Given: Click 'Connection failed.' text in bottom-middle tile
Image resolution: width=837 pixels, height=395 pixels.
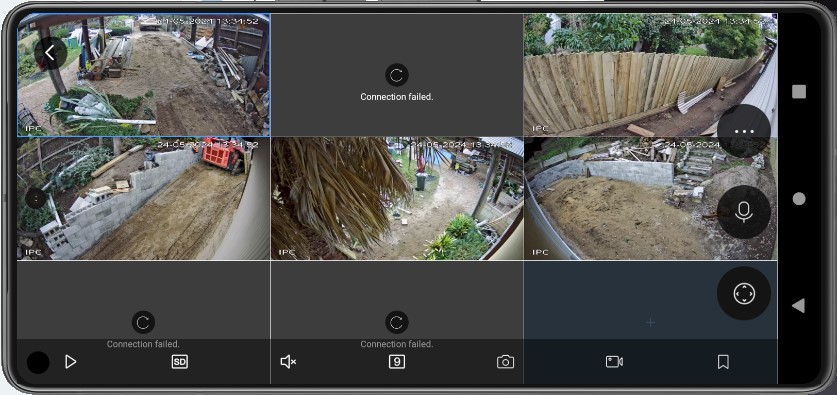Looking at the screenshot, I should tap(397, 344).
